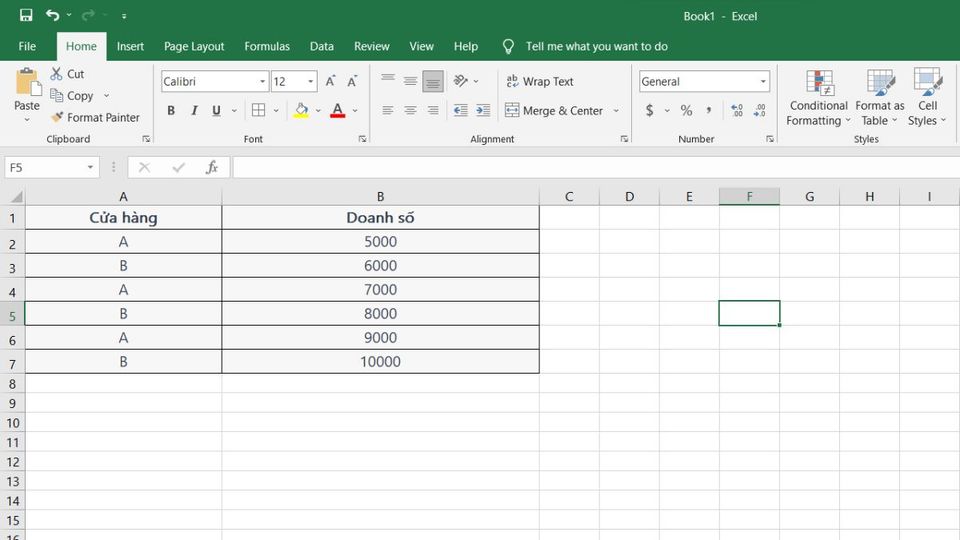Open Number format dialog launcher
960x540 pixels.
coord(770,139)
